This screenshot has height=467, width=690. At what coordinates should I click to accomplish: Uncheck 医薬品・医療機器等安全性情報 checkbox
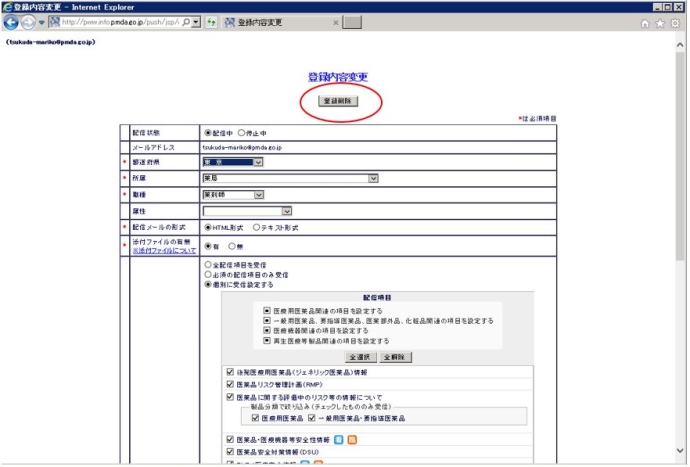(x=230, y=439)
